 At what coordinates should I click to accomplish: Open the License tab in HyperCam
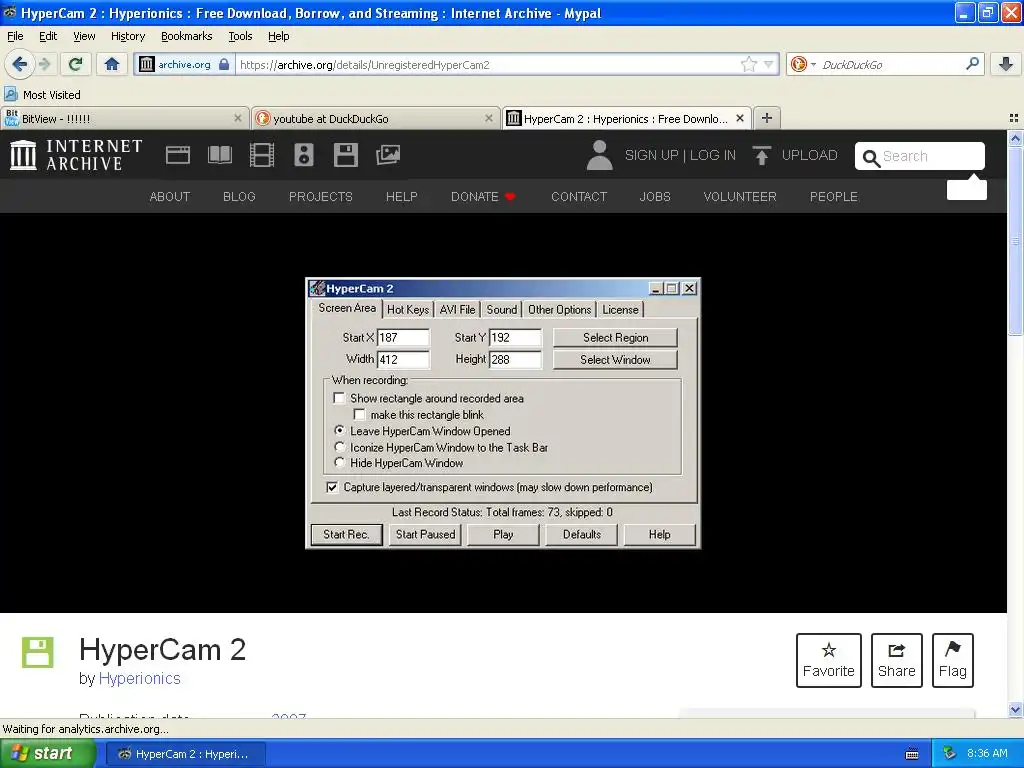click(620, 310)
